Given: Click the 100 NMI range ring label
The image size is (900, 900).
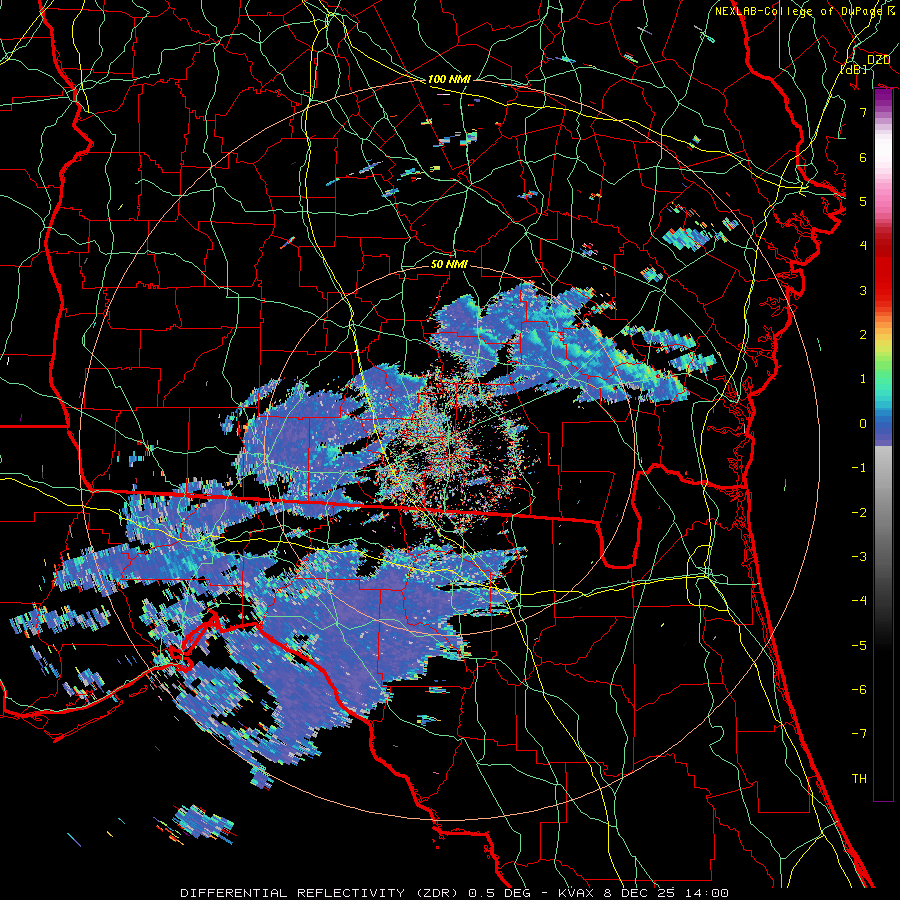Looking at the screenshot, I should coord(449,79).
